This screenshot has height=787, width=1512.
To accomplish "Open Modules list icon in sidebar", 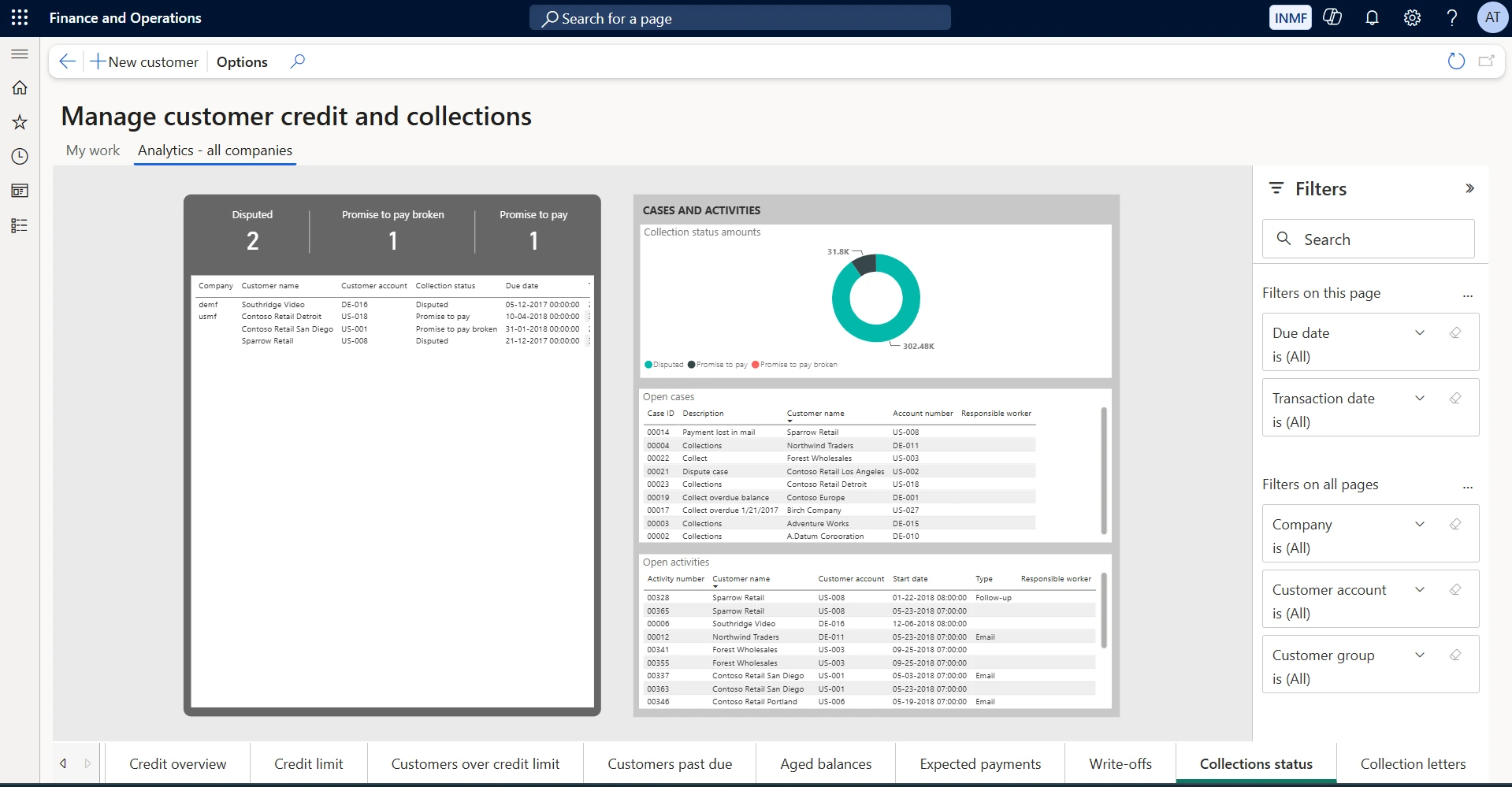I will 20,226.
